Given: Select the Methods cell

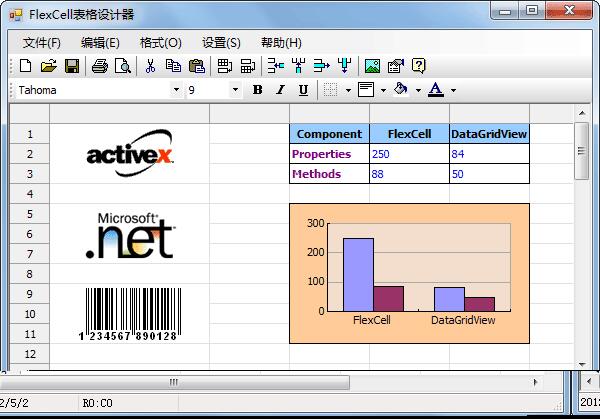Looking at the screenshot, I should click(x=329, y=174).
